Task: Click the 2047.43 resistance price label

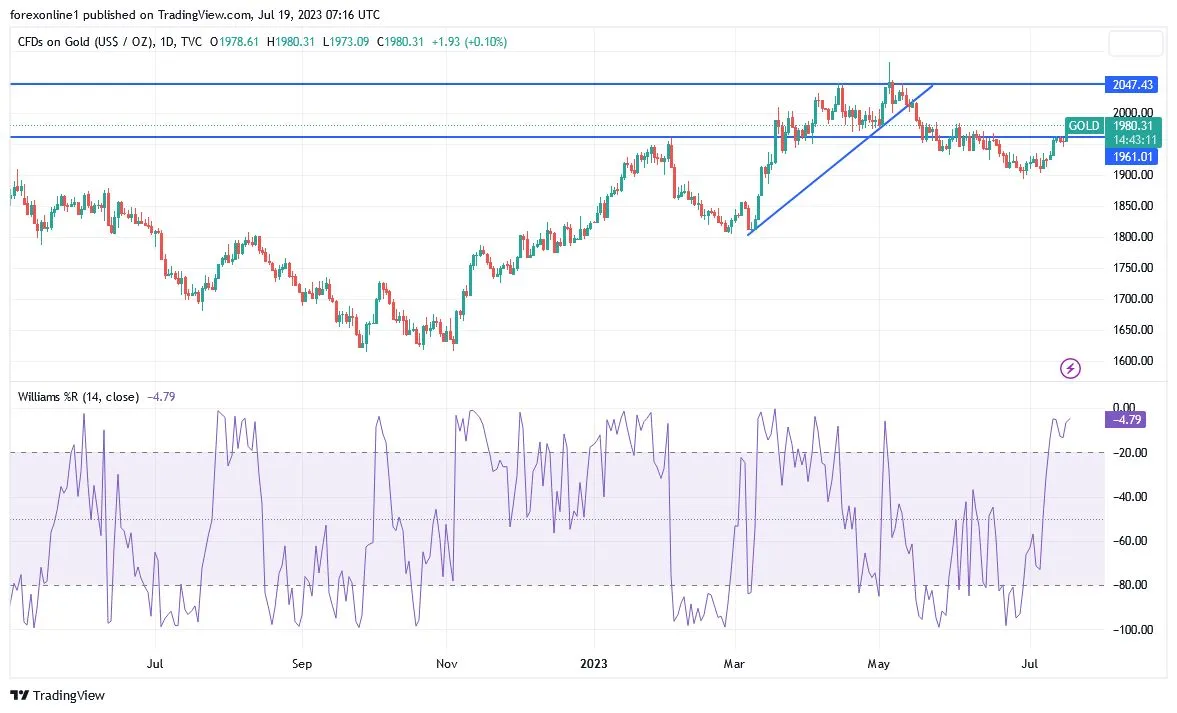Action: (x=1132, y=85)
